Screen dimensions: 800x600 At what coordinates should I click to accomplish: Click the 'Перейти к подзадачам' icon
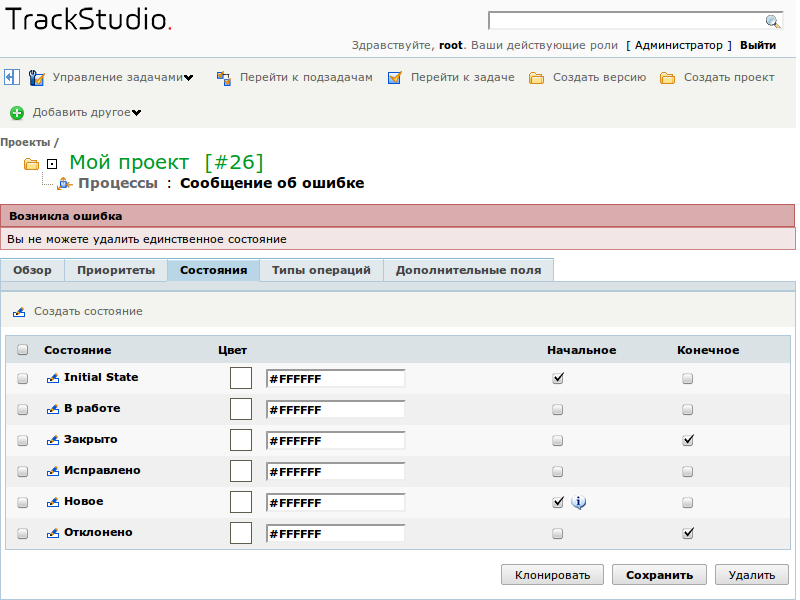pyautogui.click(x=224, y=78)
